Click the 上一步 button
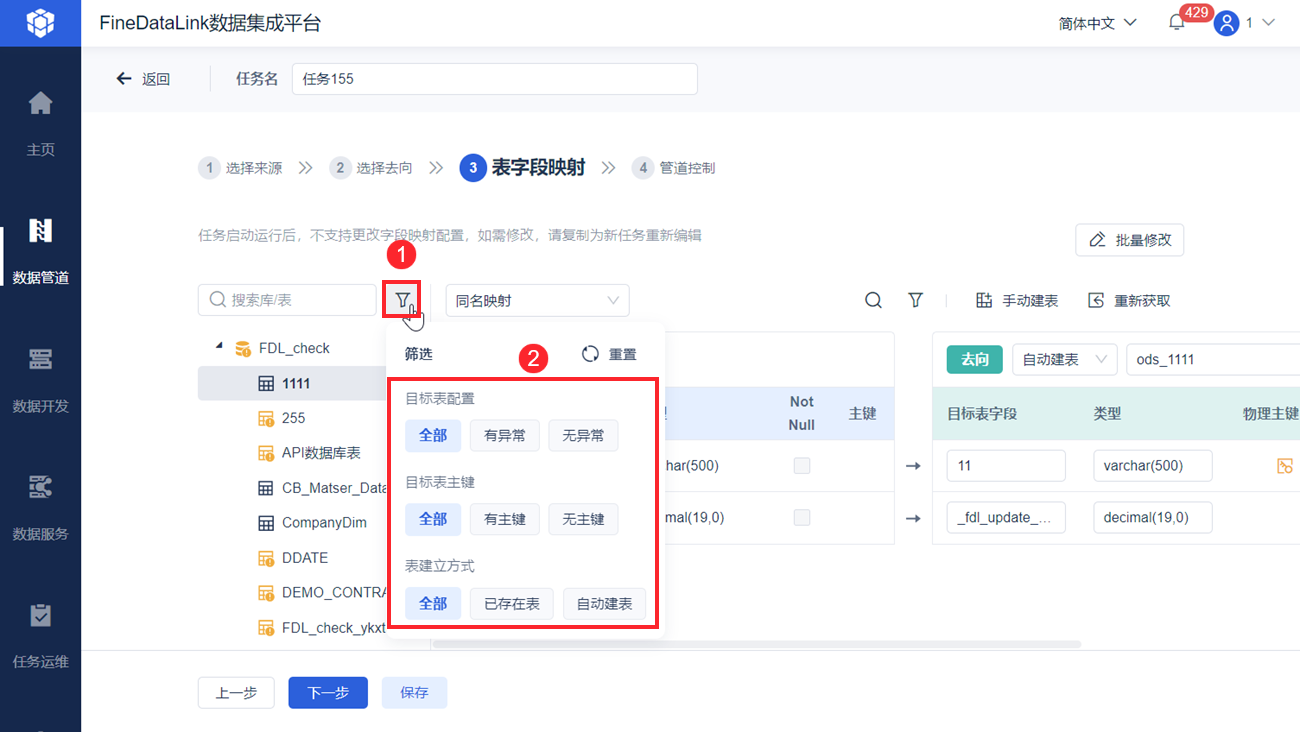Viewport: 1300px width, 732px height. click(x=236, y=692)
